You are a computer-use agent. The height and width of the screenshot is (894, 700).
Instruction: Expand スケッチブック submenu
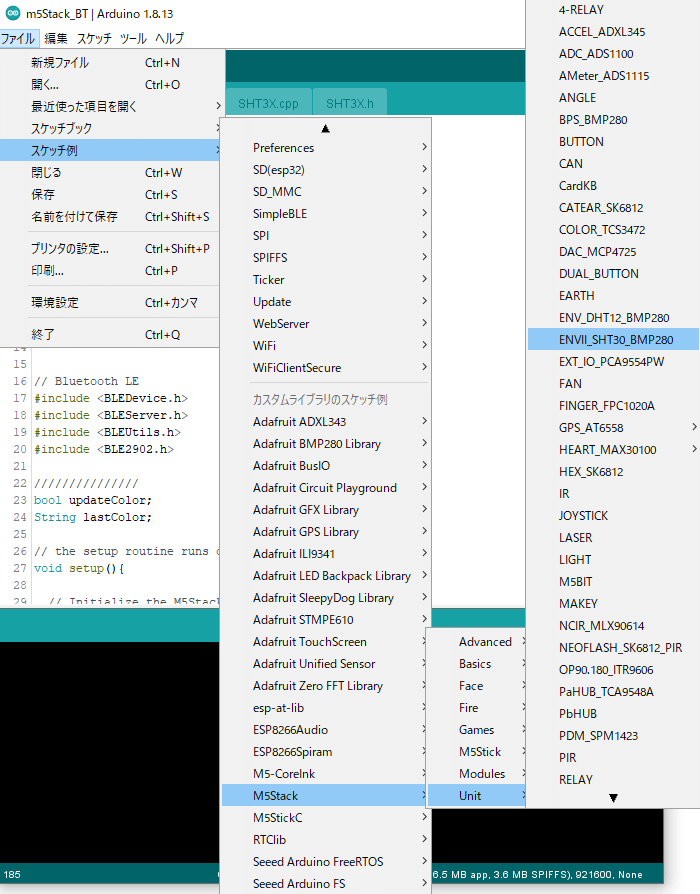109,129
